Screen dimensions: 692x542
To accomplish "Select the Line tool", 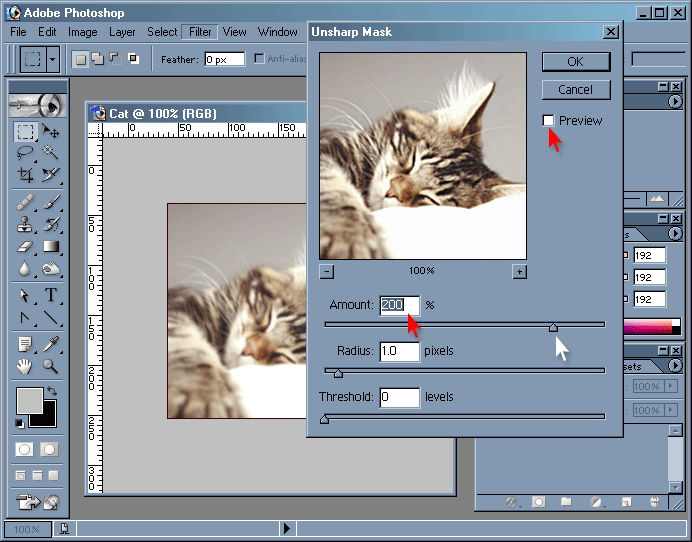I will [51, 317].
